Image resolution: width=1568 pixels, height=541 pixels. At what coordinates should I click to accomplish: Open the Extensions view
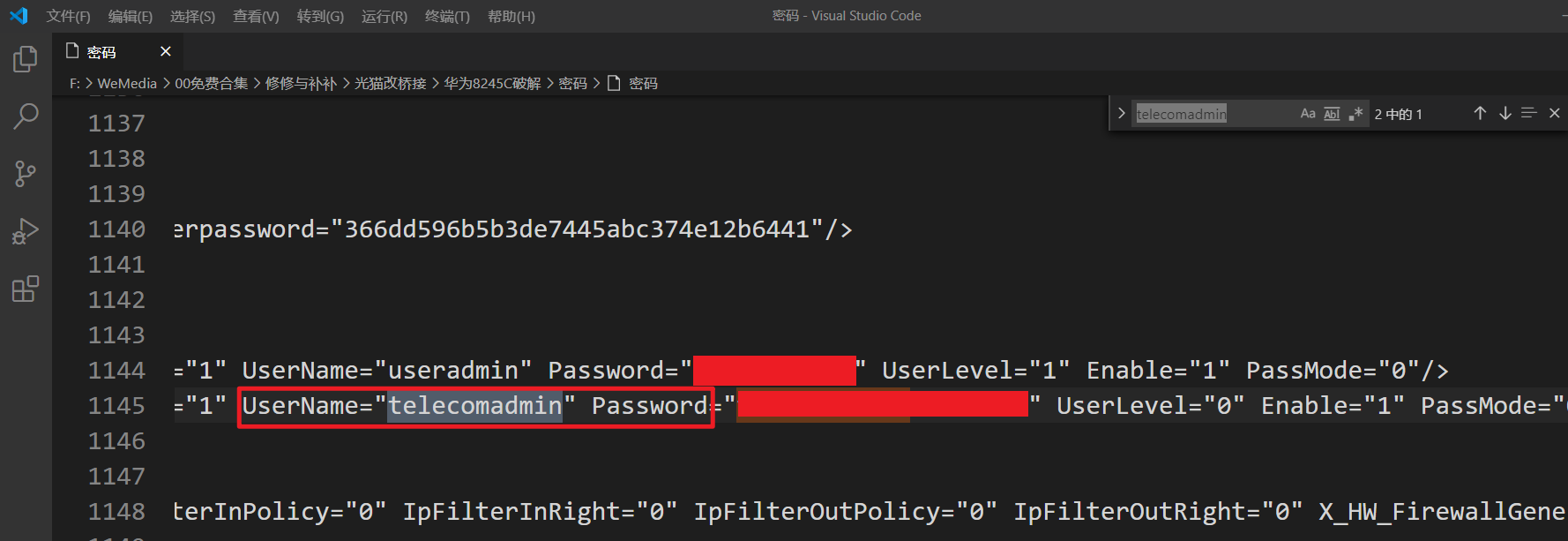pyautogui.click(x=26, y=289)
